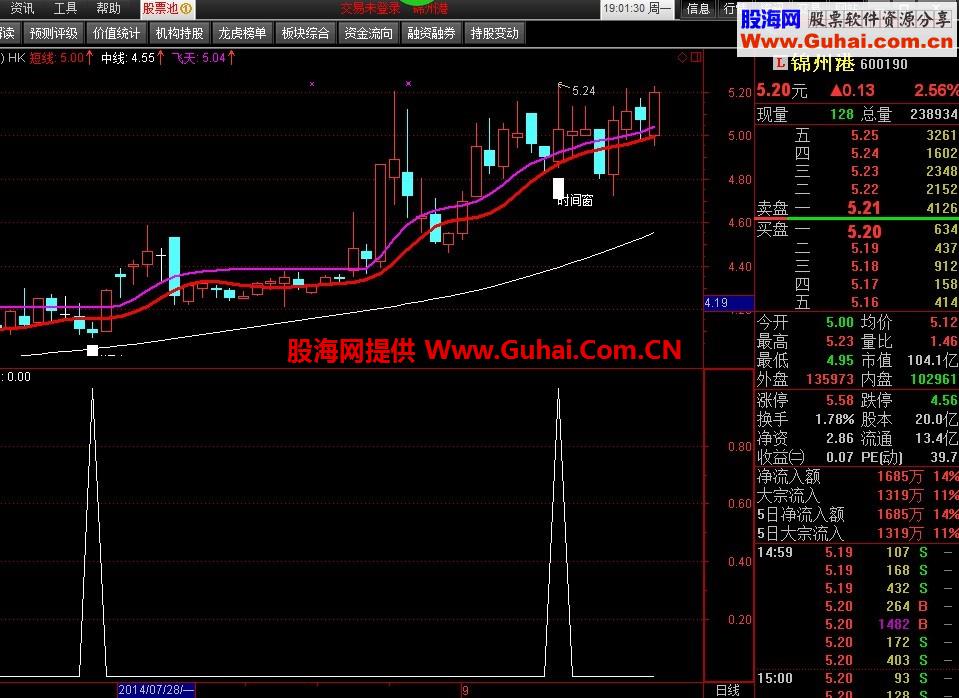The width and height of the screenshot is (959, 698).
Task: Click the 15:00 tick timestamp
Action: point(775,678)
